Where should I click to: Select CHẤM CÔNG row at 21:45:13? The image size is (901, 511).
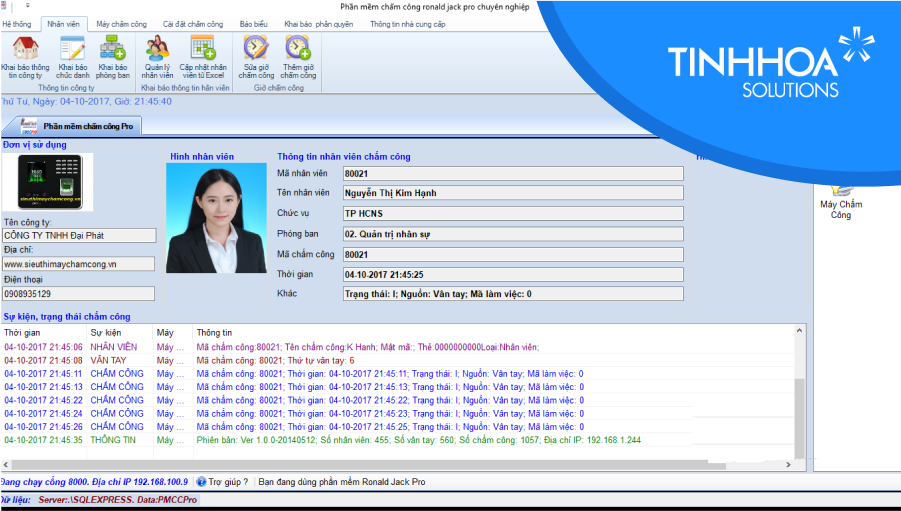click(398, 387)
